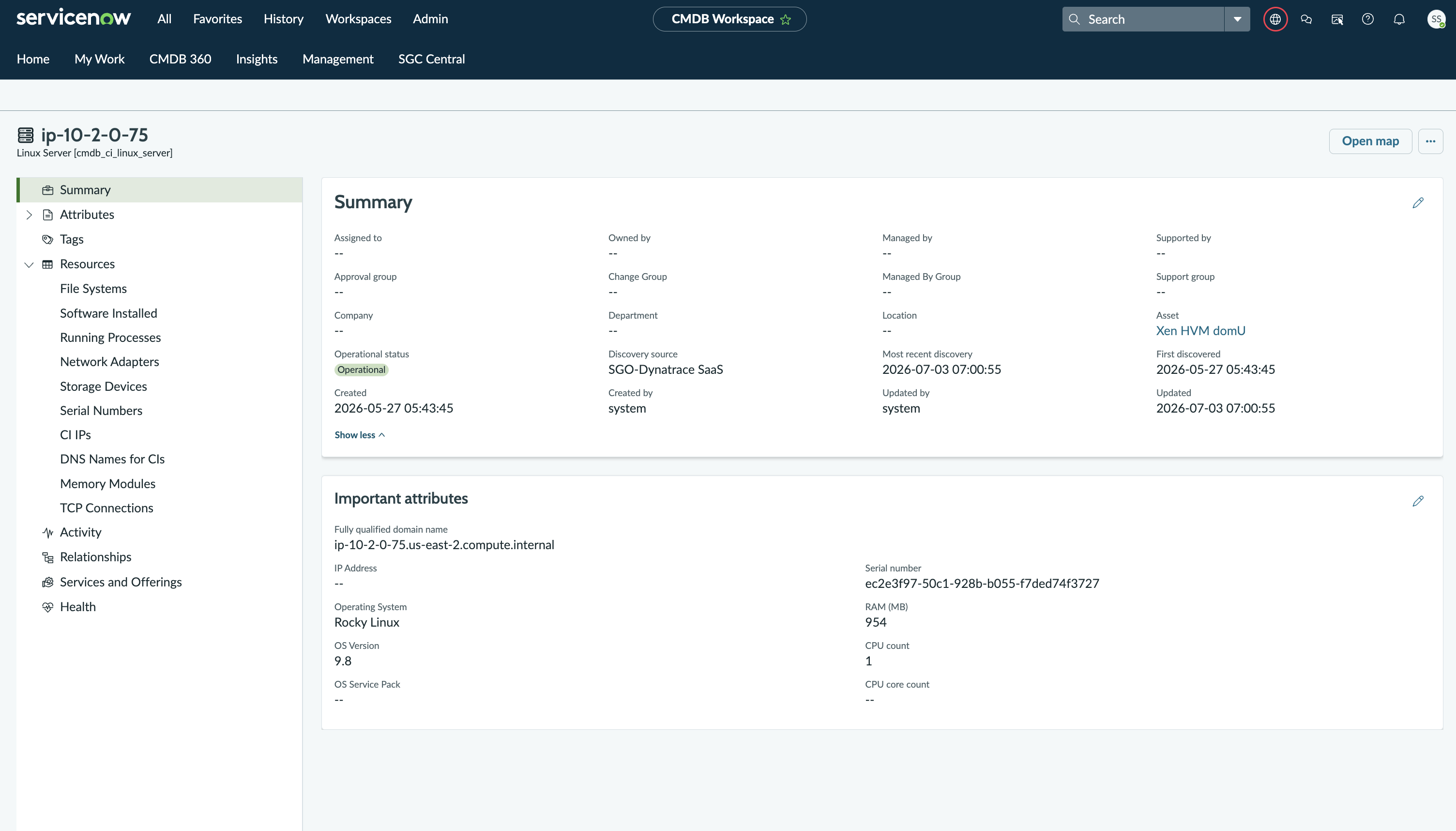Open the chat conversations icon

[1306, 19]
